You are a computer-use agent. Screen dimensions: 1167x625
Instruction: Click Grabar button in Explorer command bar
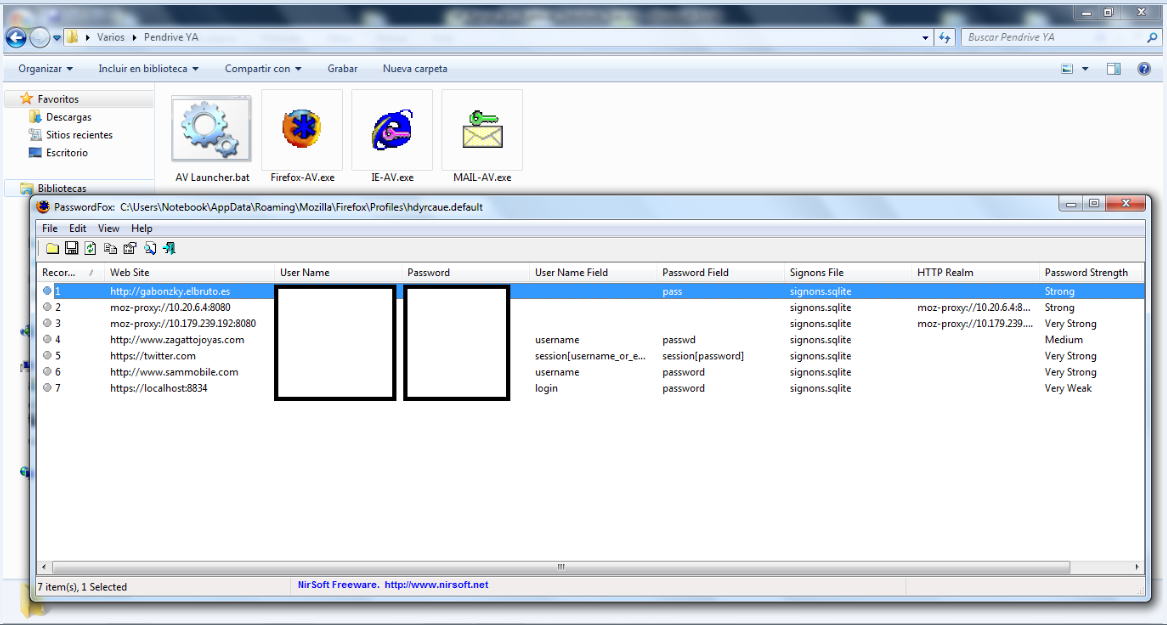pos(342,68)
